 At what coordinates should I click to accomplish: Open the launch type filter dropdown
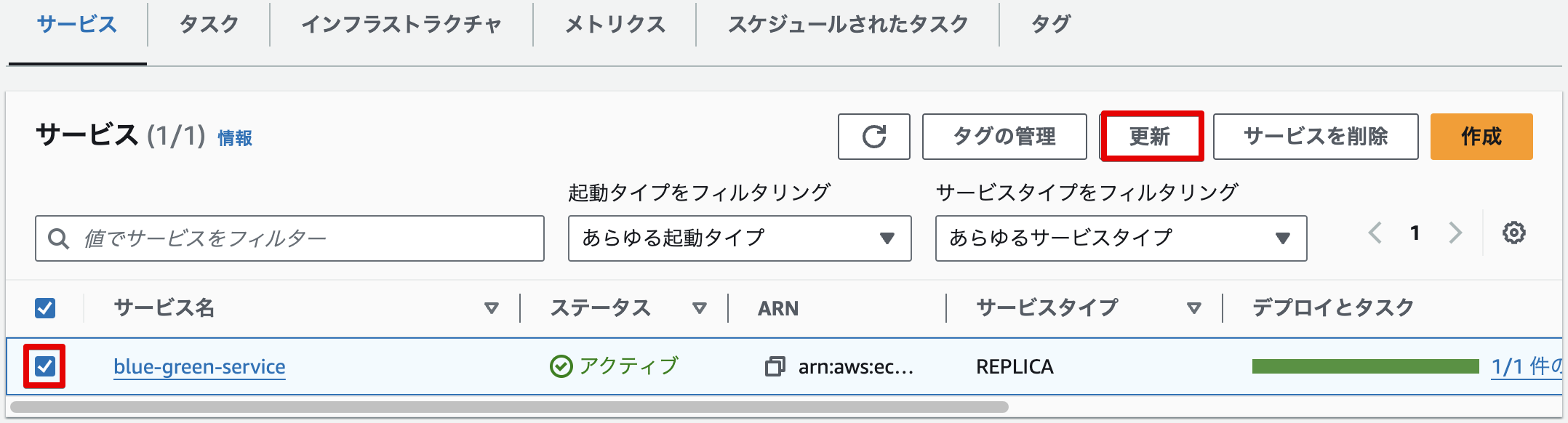[740, 238]
